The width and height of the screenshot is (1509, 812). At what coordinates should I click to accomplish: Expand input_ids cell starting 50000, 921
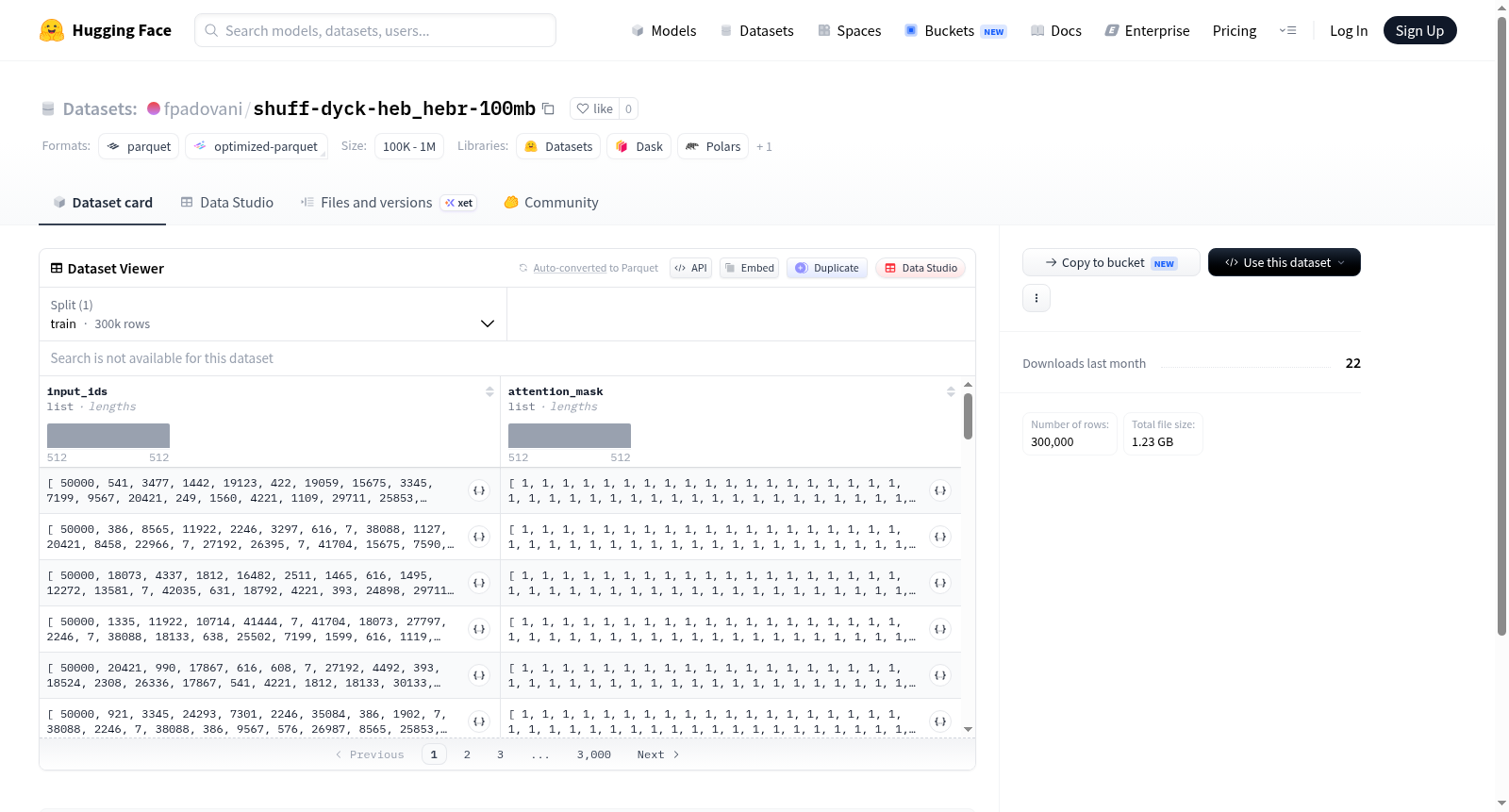click(x=479, y=721)
